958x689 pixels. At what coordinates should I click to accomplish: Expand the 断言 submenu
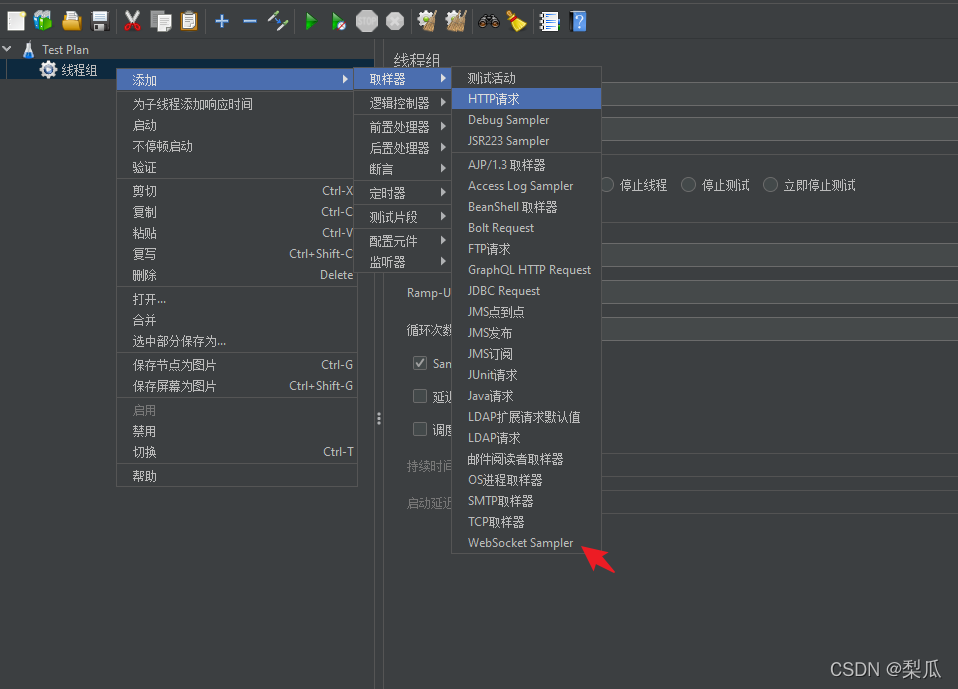(402, 169)
